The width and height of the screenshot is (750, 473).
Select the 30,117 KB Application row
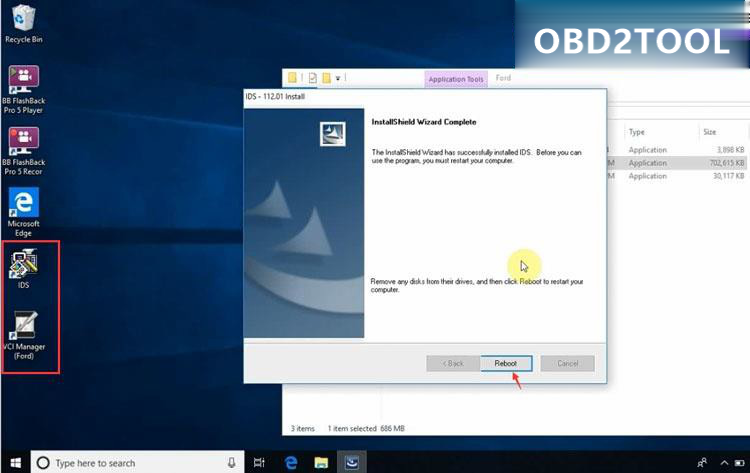tap(676, 176)
